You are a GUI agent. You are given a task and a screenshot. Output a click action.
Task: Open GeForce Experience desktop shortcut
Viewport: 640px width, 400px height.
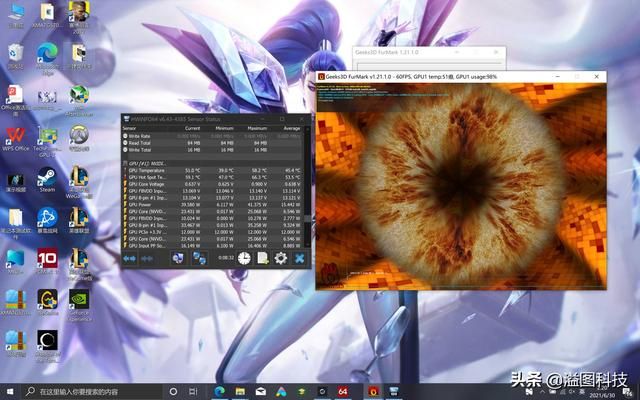[79, 304]
